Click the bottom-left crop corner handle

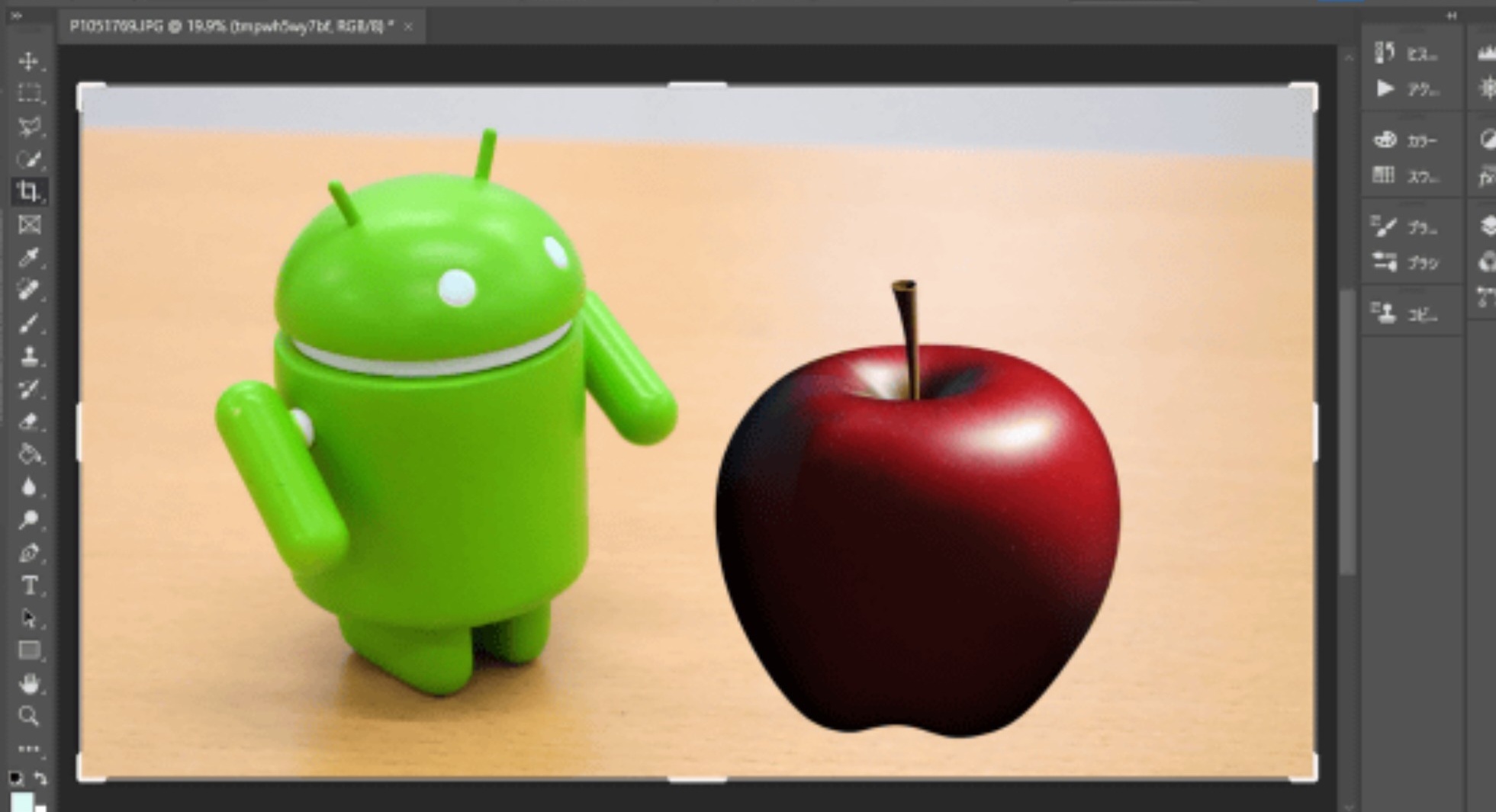(91, 769)
